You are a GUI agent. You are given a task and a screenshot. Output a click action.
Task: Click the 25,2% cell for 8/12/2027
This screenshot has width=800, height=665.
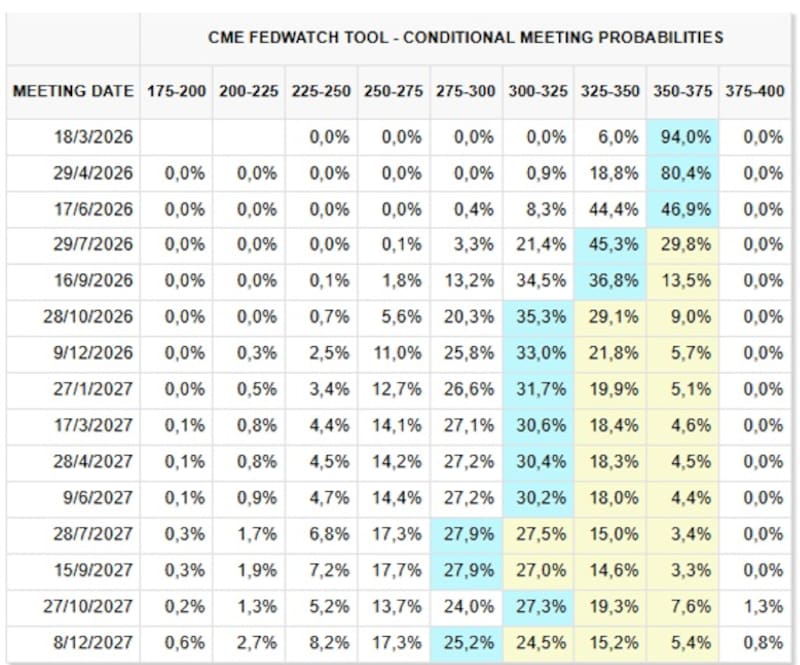467,641
